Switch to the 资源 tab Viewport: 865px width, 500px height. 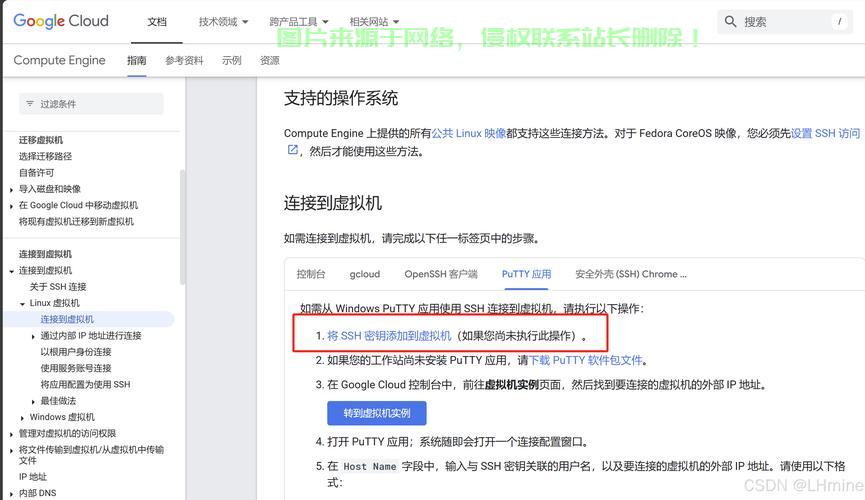coord(270,60)
